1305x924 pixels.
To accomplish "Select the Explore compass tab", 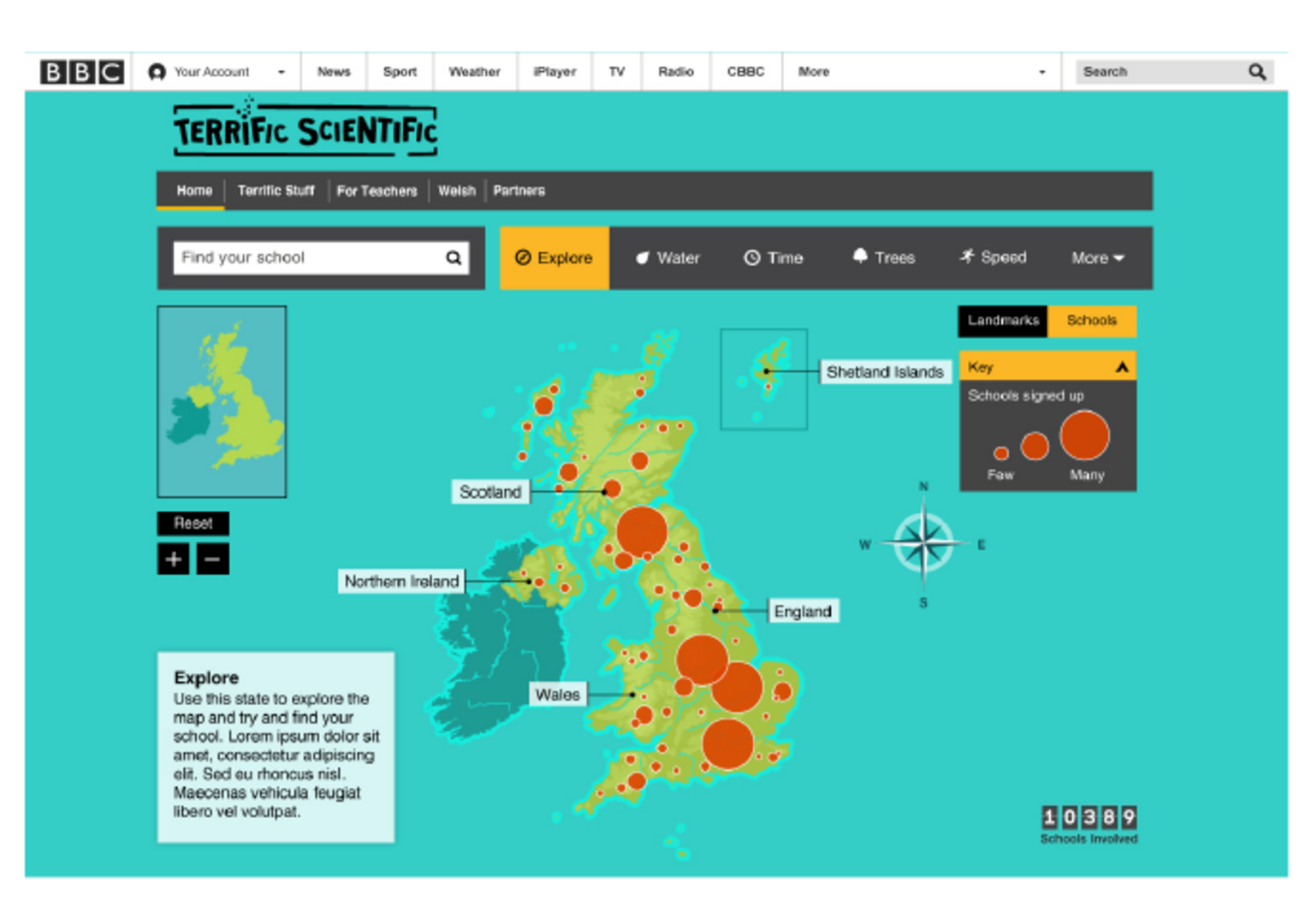I will 555,258.
